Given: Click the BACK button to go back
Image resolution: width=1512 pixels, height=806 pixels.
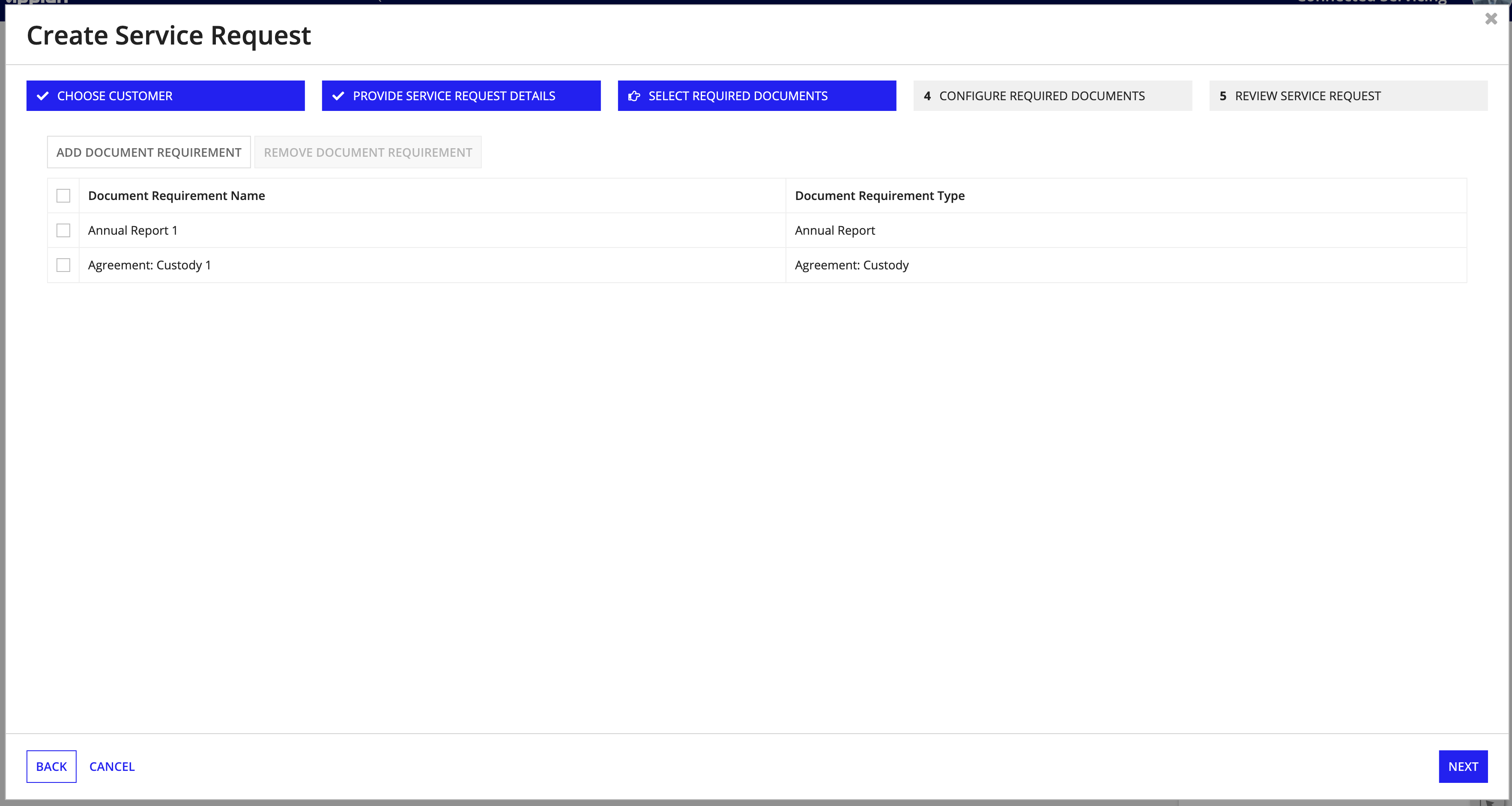Looking at the screenshot, I should 51,766.
